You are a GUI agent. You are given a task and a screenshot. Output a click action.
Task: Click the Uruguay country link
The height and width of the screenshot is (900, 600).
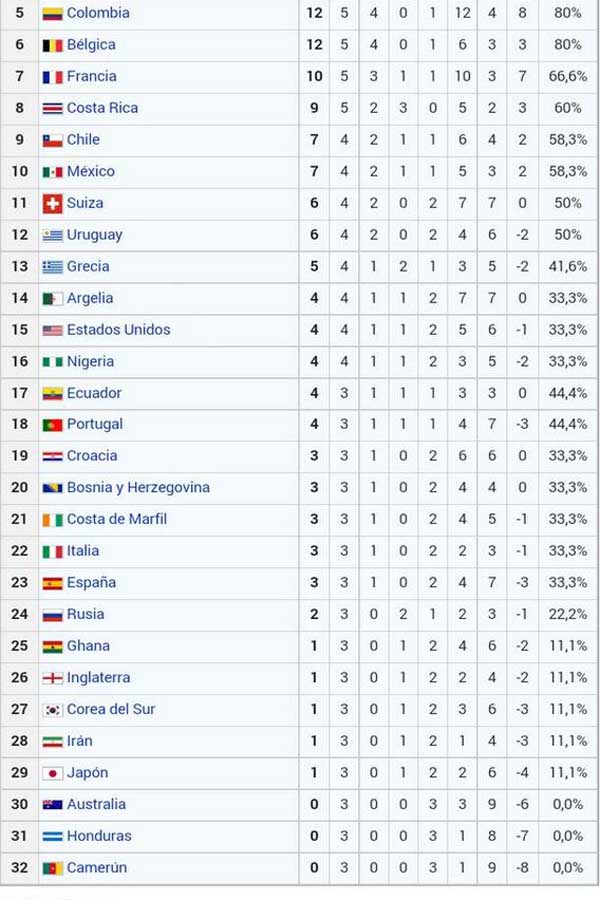94,235
